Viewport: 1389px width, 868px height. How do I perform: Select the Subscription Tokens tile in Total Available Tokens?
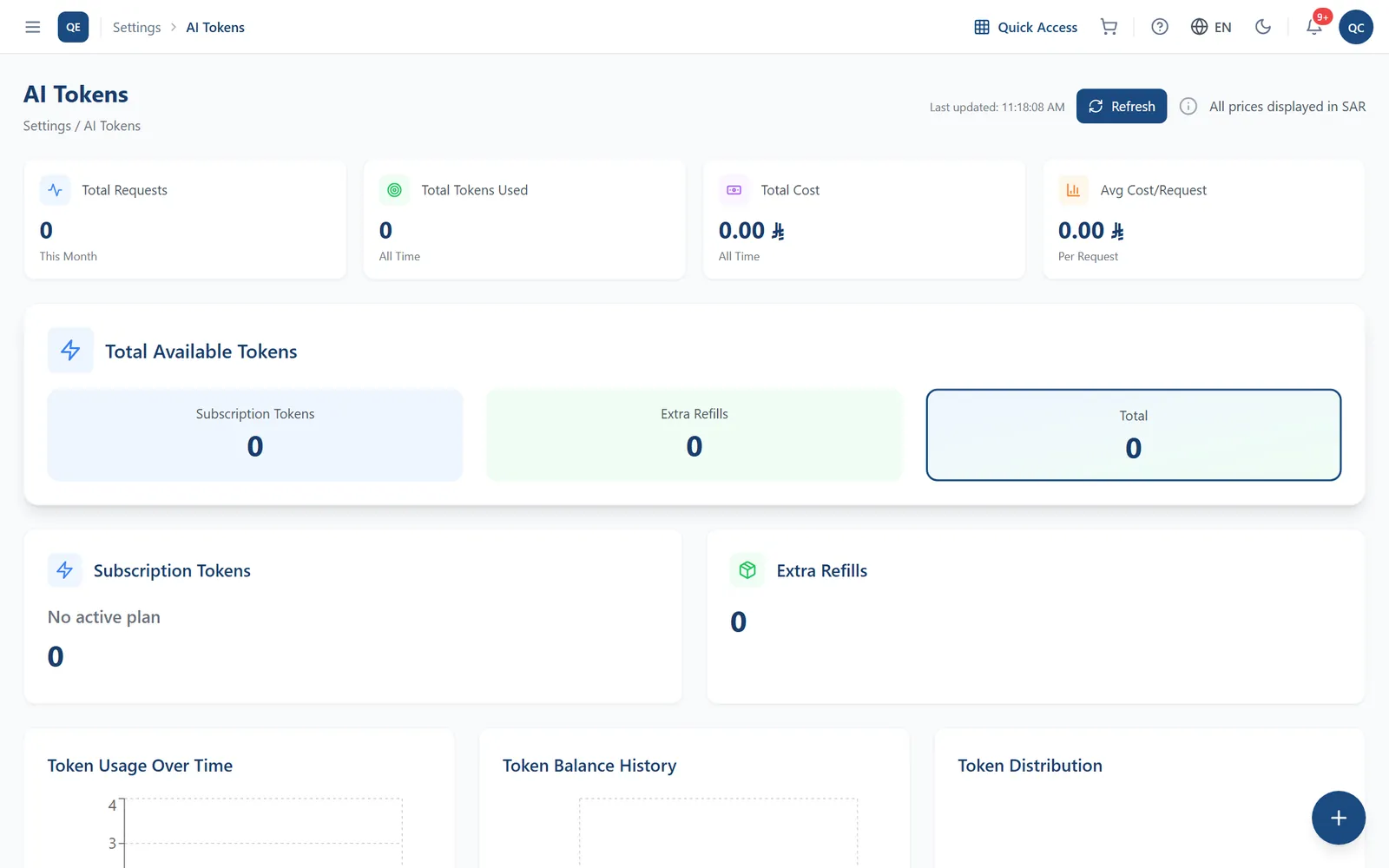coord(255,435)
